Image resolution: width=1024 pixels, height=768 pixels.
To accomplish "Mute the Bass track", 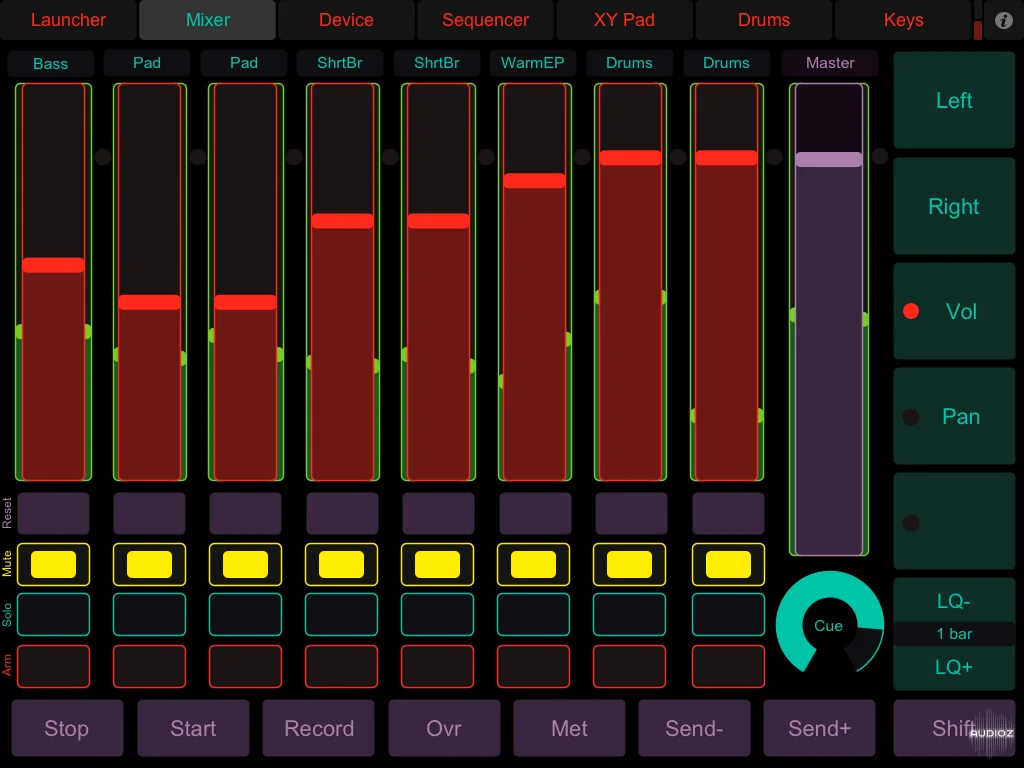I will [54, 564].
